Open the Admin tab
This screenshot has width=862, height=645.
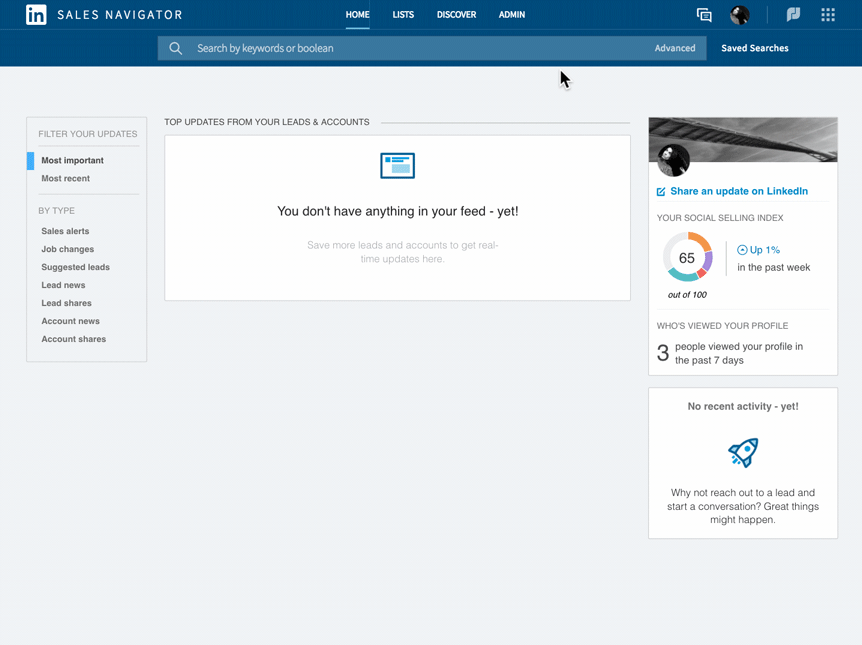511,15
